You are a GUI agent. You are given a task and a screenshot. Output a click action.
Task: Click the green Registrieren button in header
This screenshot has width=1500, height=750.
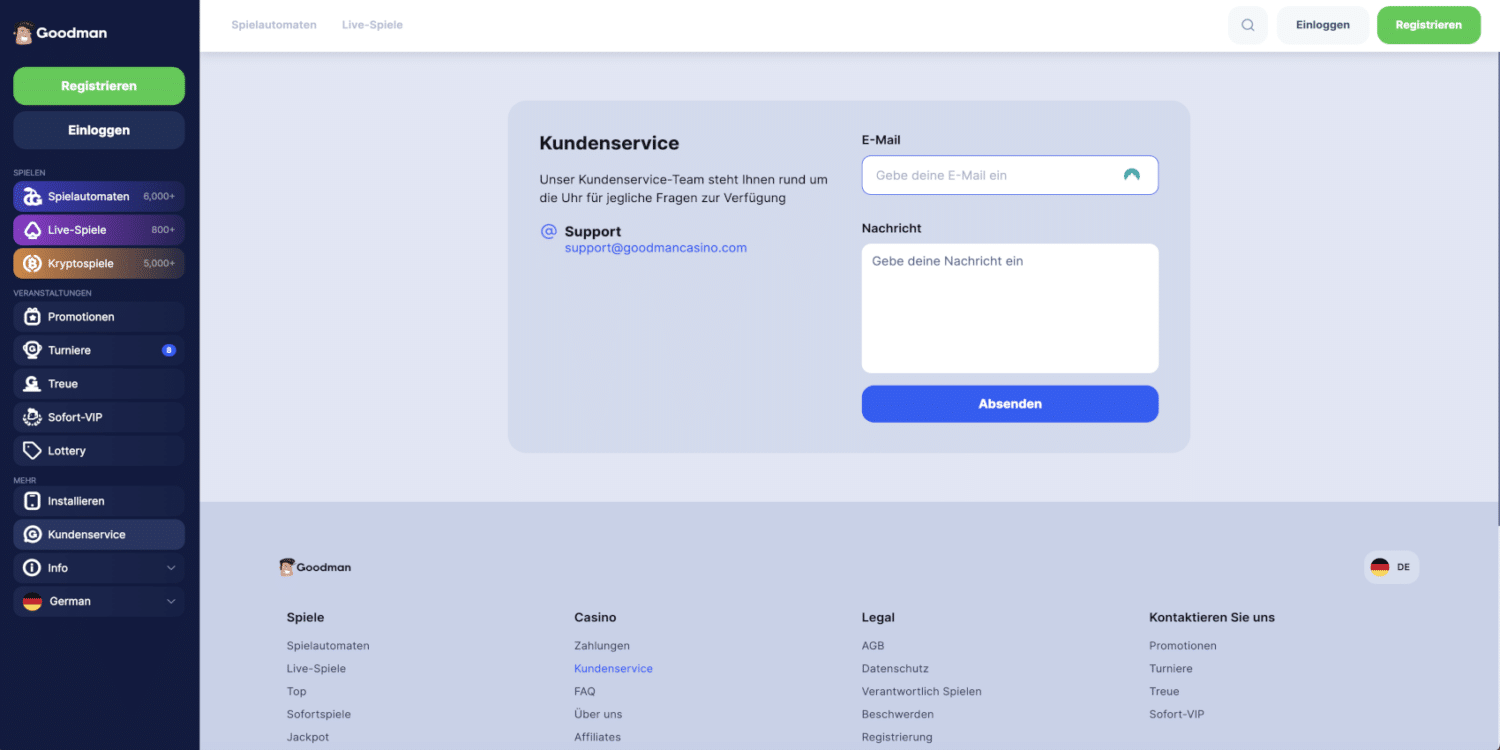(x=1428, y=25)
